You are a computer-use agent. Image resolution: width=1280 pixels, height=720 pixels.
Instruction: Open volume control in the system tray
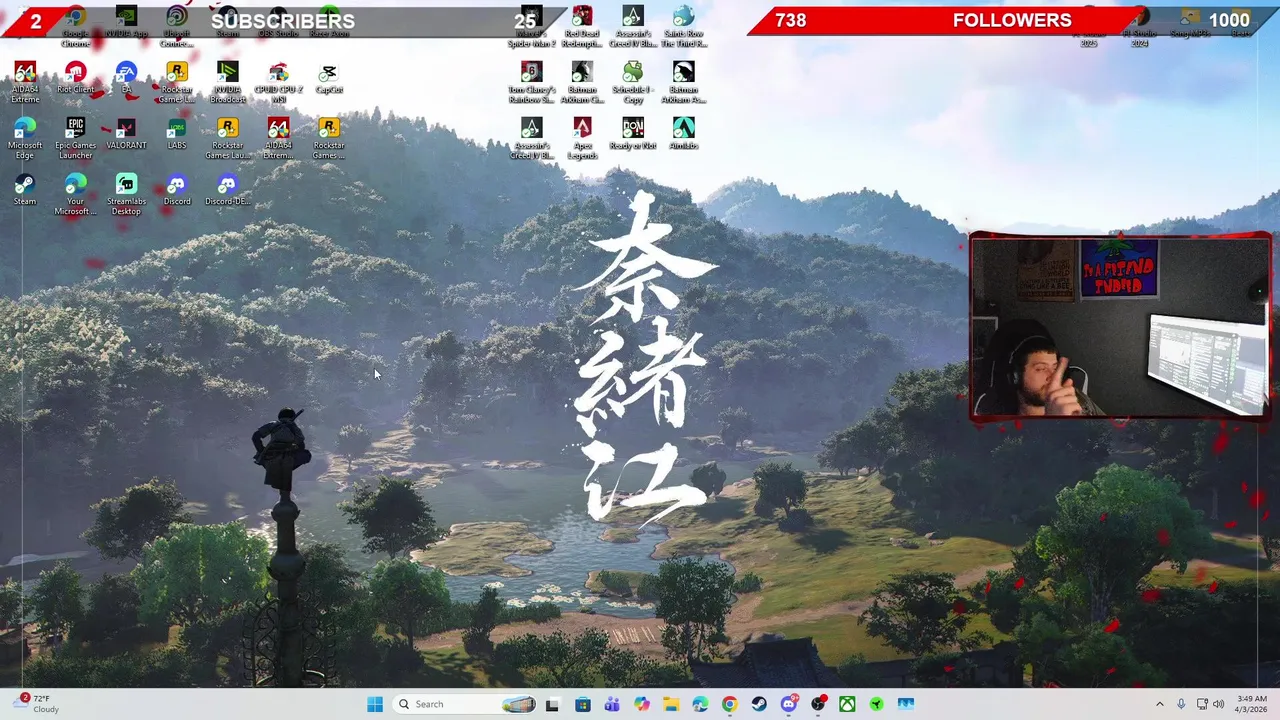(1218, 704)
